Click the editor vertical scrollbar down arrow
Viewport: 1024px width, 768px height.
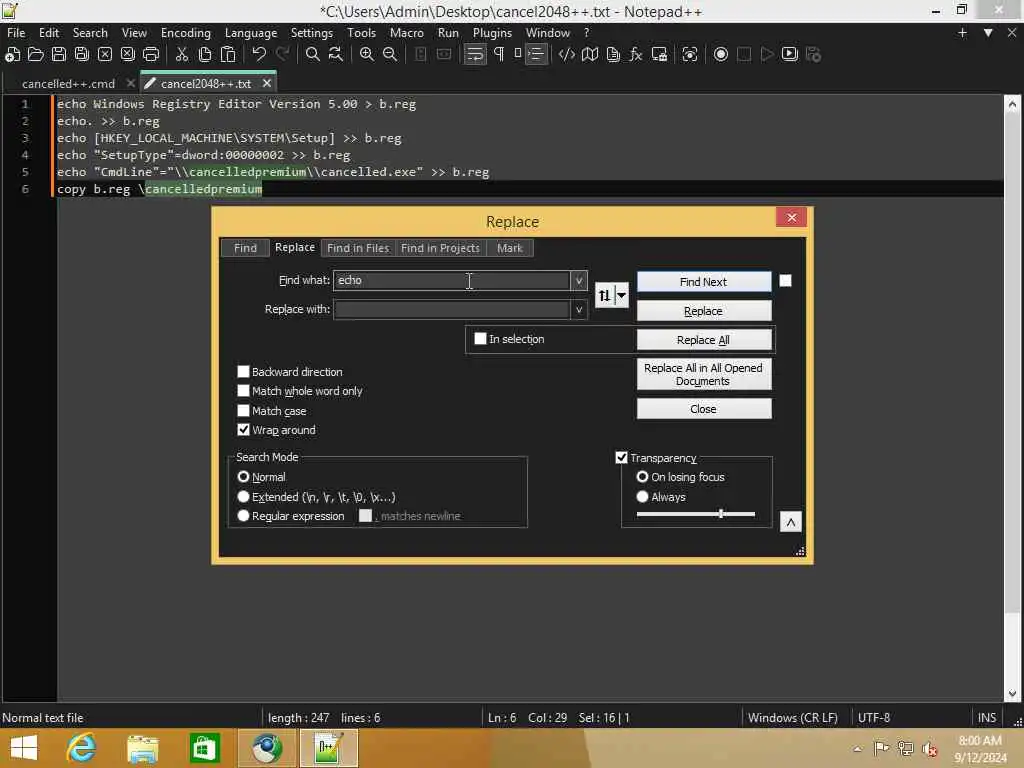coord(1012,694)
